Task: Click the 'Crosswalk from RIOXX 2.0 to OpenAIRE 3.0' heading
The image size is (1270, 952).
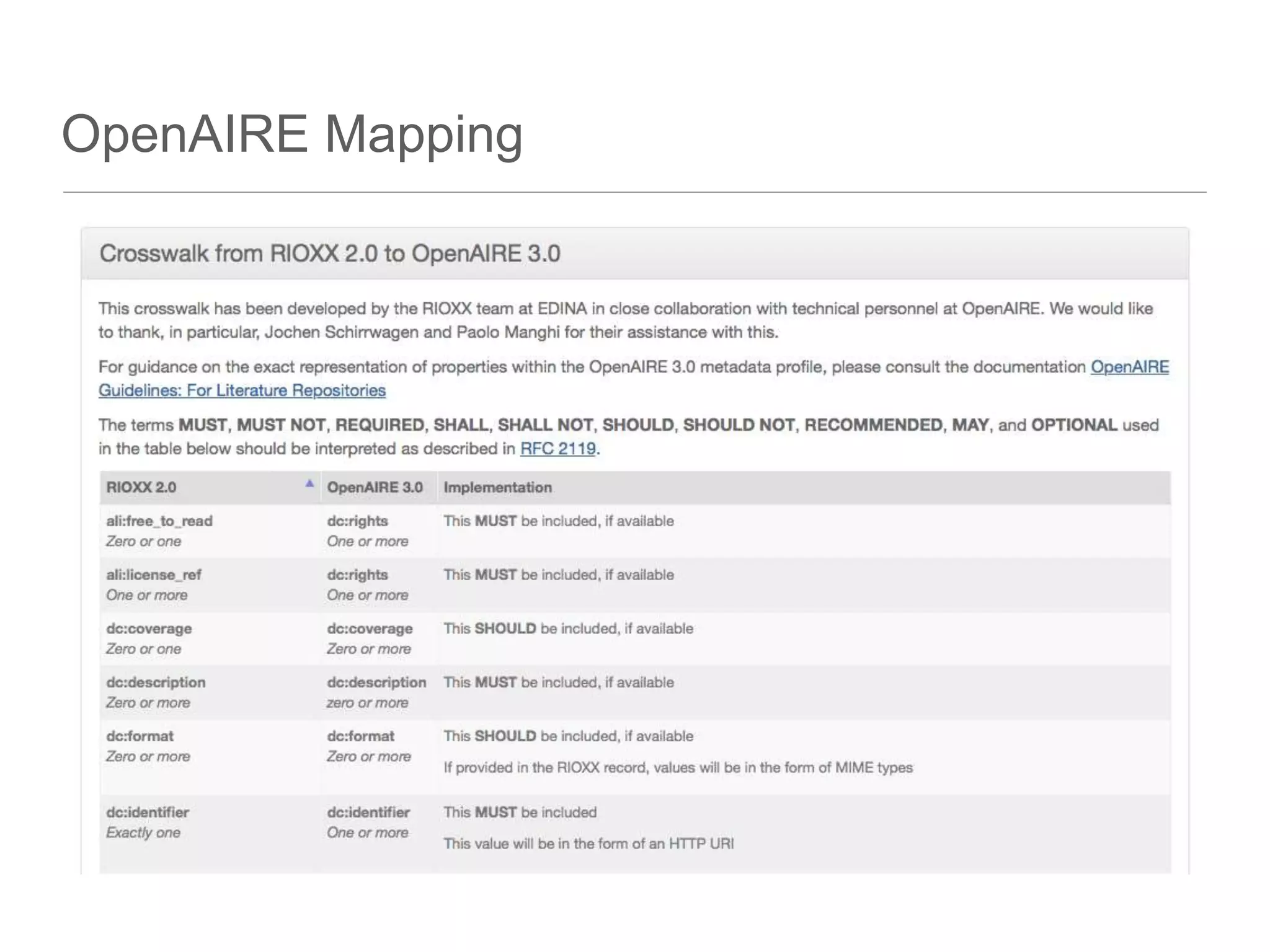Action: pos(330,253)
